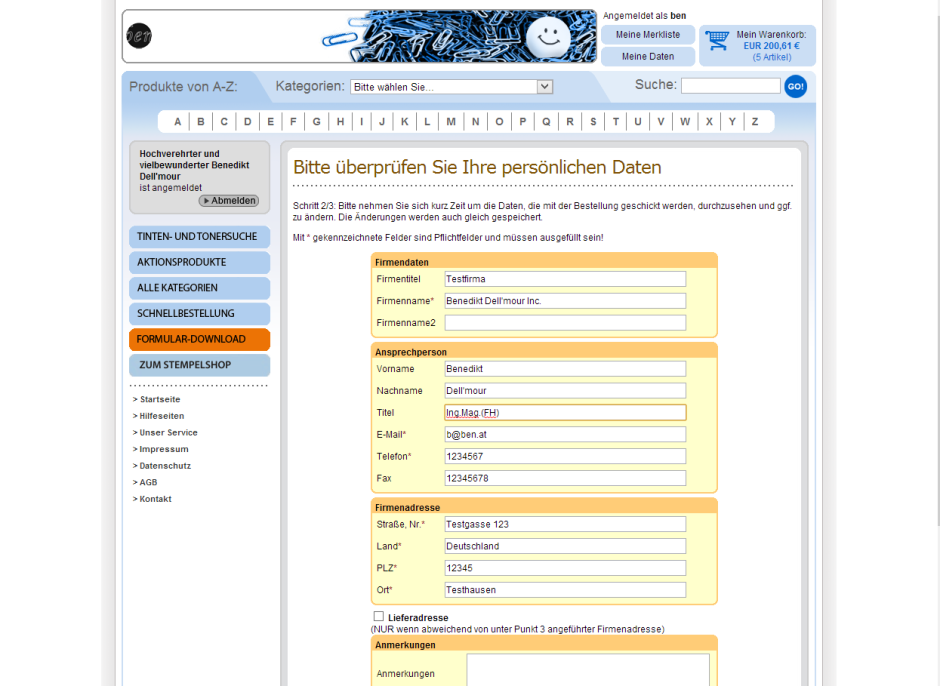Go to Zum Stempelshop
The width and height of the screenshot is (940, 686).
(200, 365)
